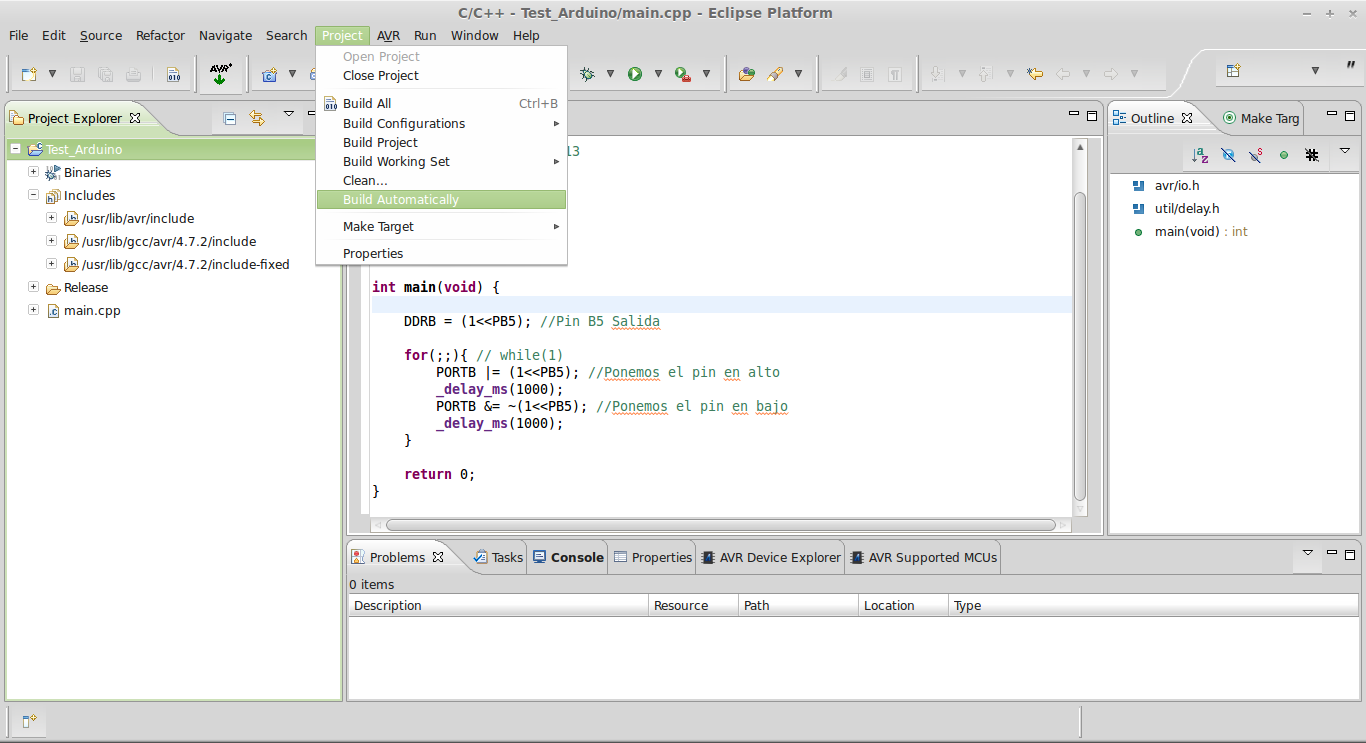Start the Debug launcher bug icon
The width and height of the screenshot is (1366, 743).
point(588,74)
